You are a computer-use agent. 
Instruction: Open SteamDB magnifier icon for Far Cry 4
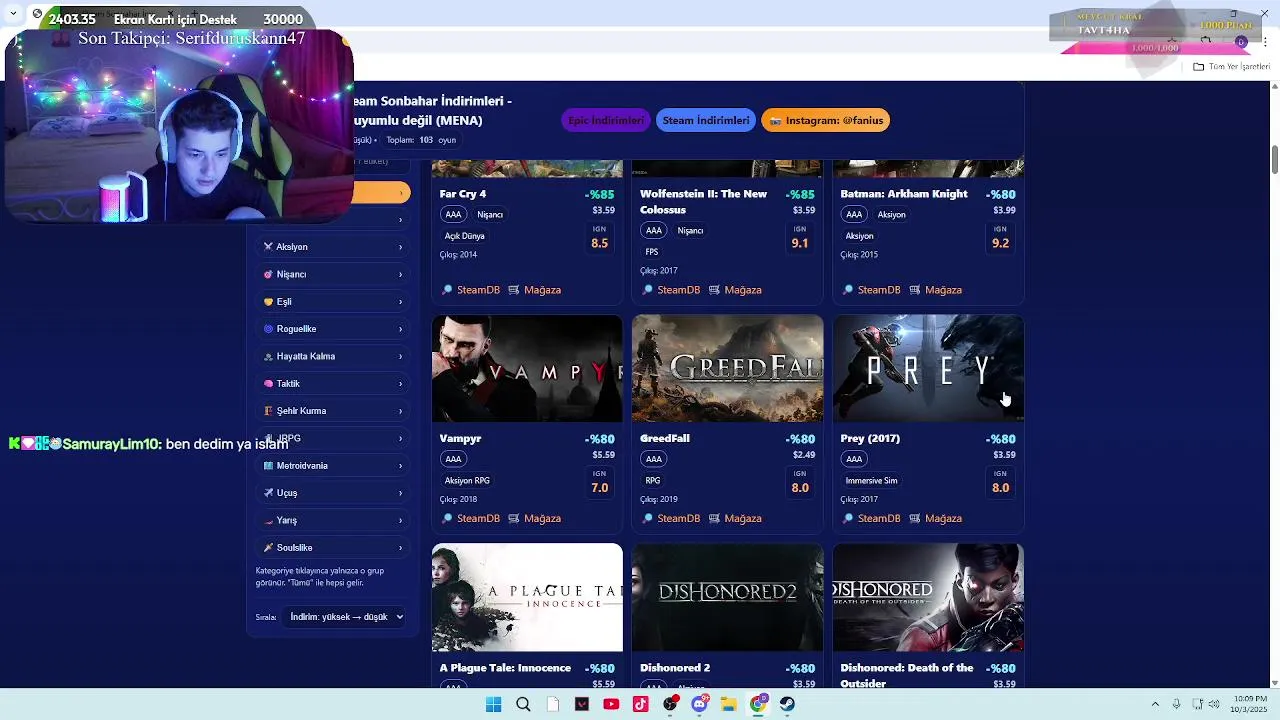(448, 290)
